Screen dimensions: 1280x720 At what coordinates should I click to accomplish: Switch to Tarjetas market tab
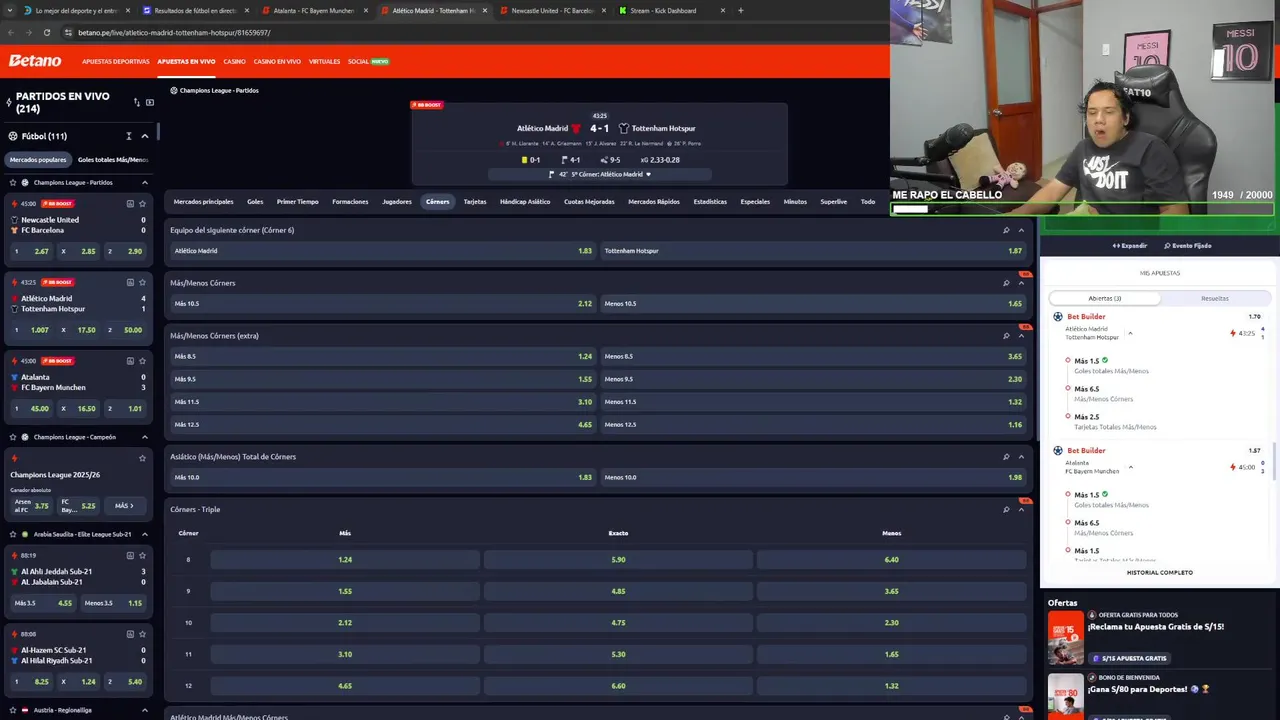click(x=475, y=202)
